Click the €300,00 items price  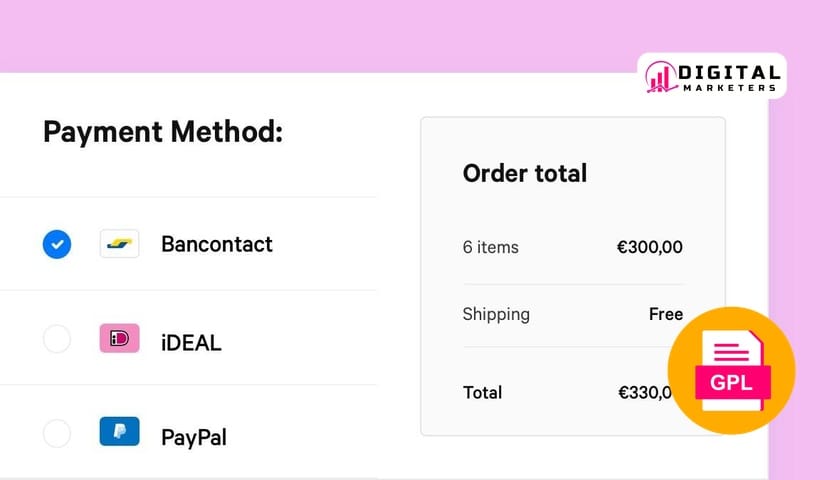pos(649,247)
